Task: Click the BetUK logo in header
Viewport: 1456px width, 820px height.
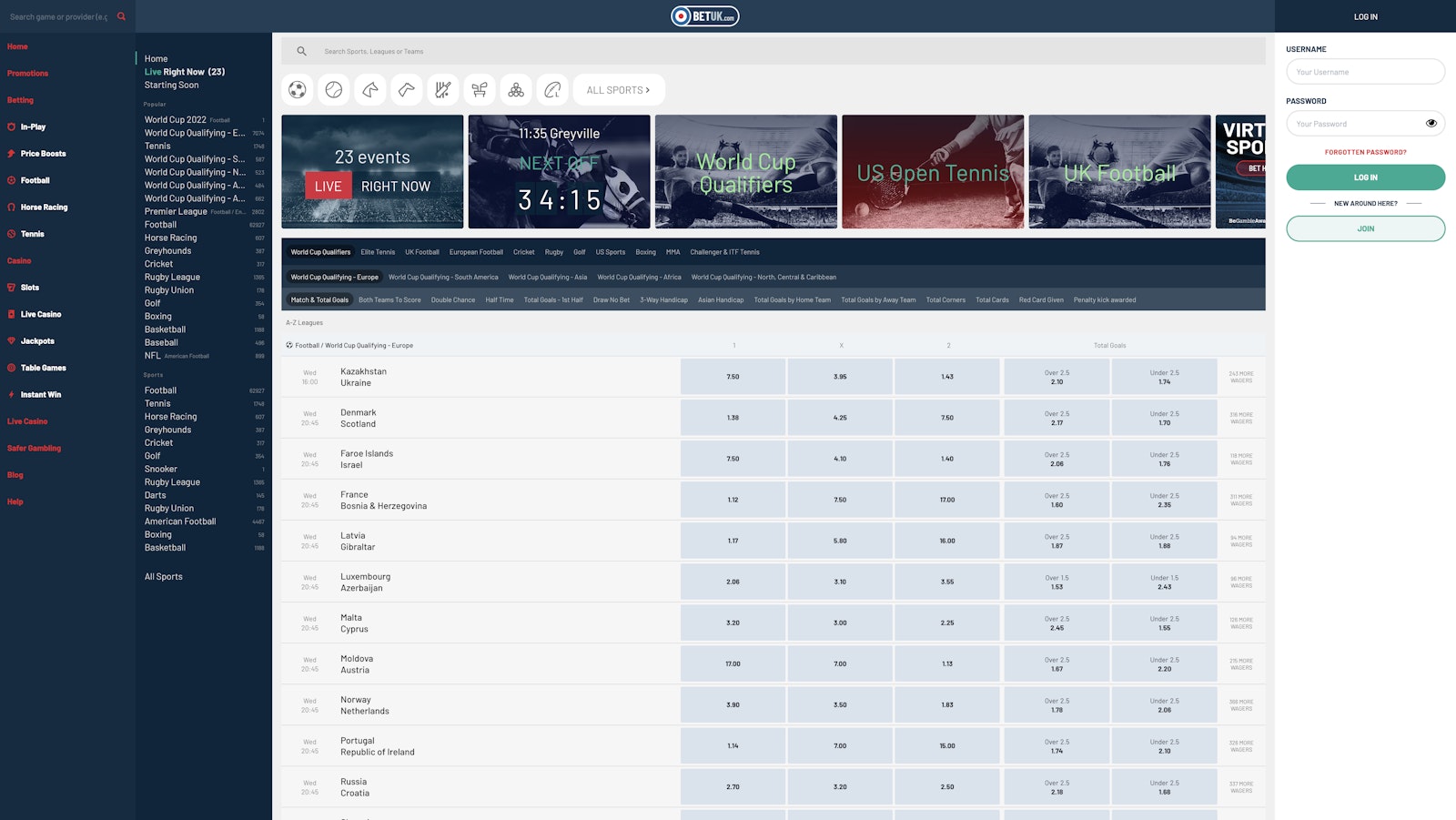Action: click(704, 16)
